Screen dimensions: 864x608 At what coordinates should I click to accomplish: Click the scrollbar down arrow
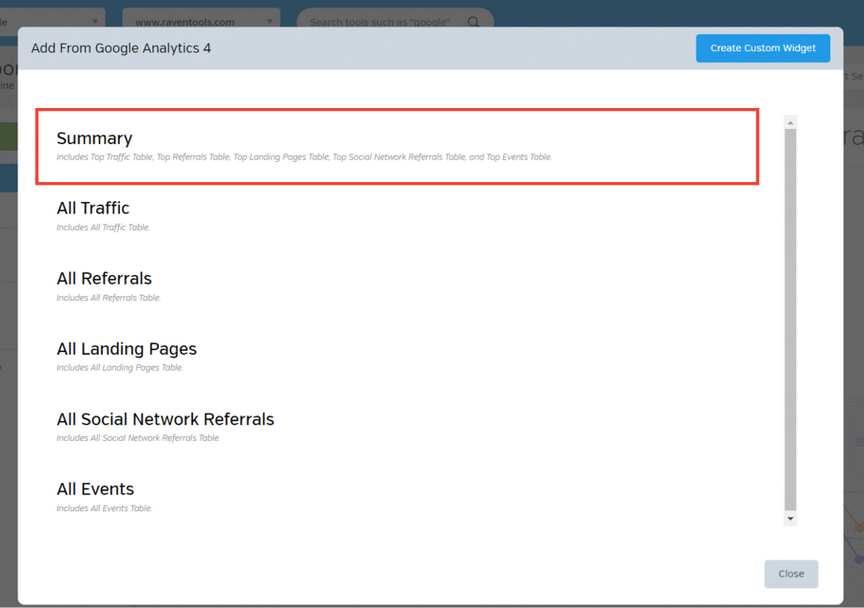[x=790, y=519]
